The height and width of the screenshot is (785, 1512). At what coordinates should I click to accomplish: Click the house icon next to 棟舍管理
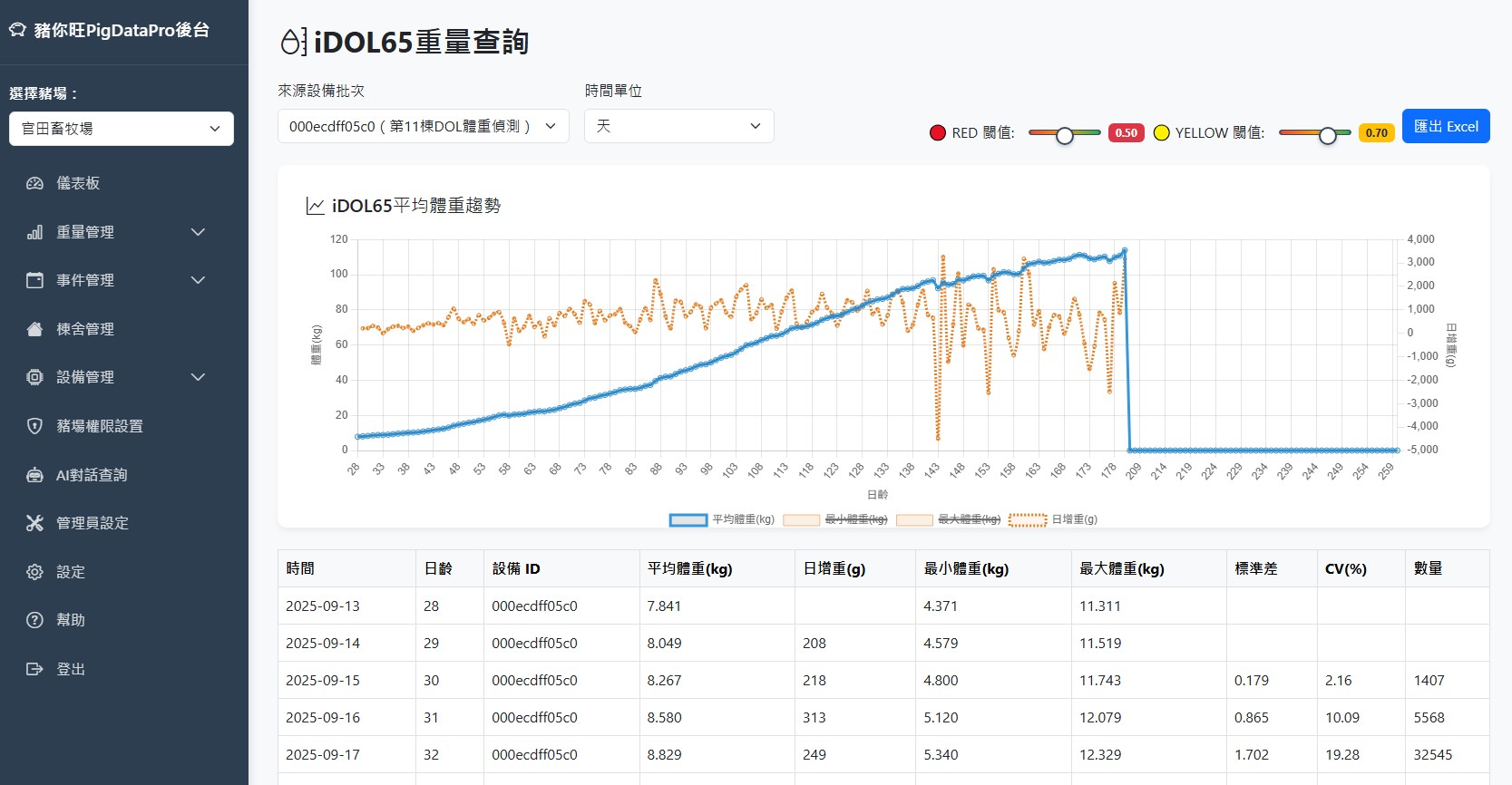point(34,329)
